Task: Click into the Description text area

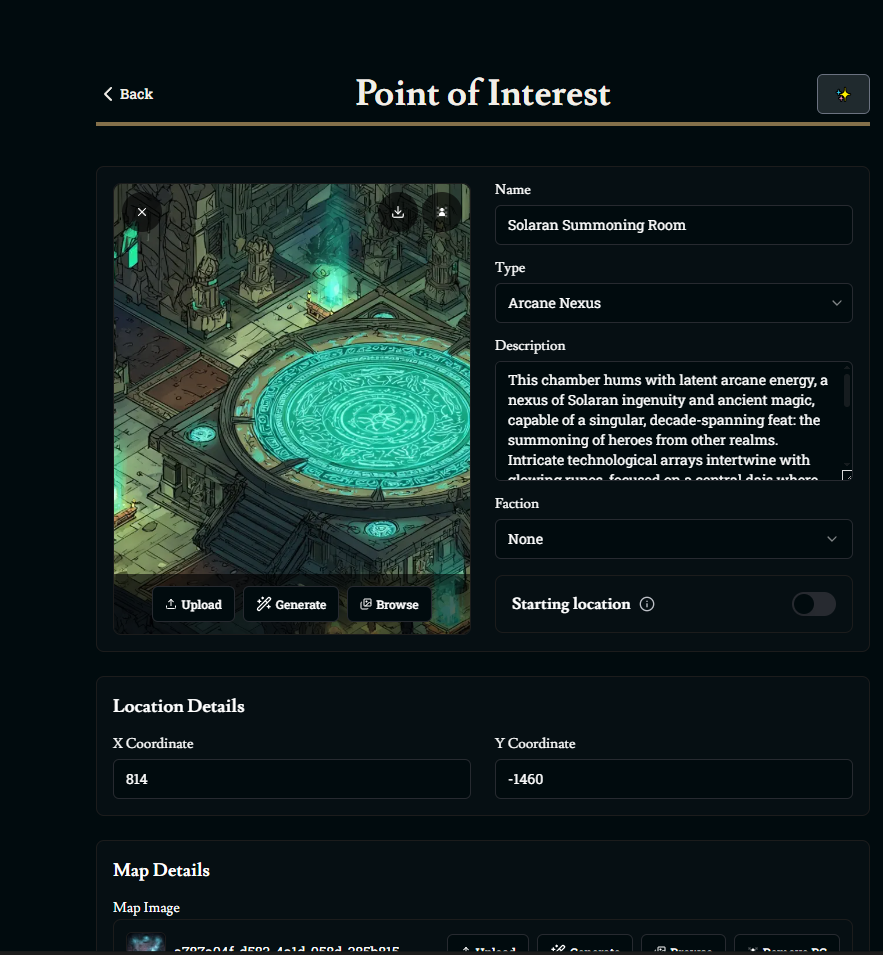Action: point(665,420)
